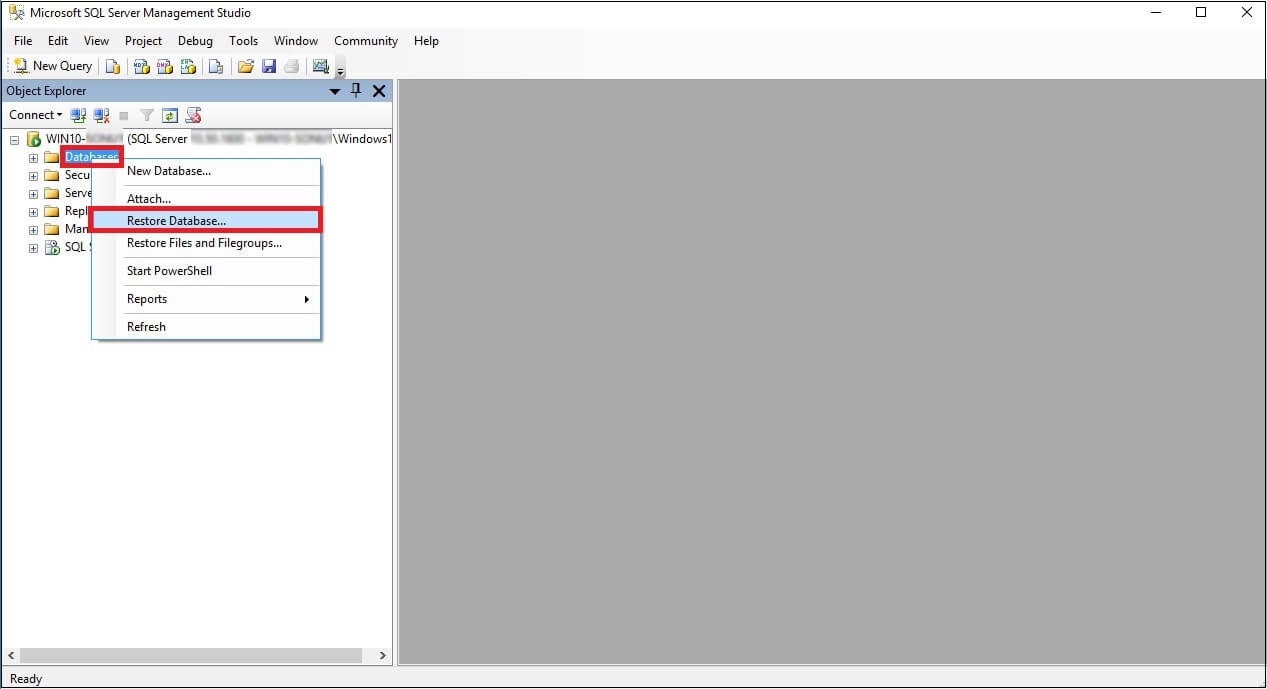
Task: Click the New Query button
Action: (x=53, y=66)
